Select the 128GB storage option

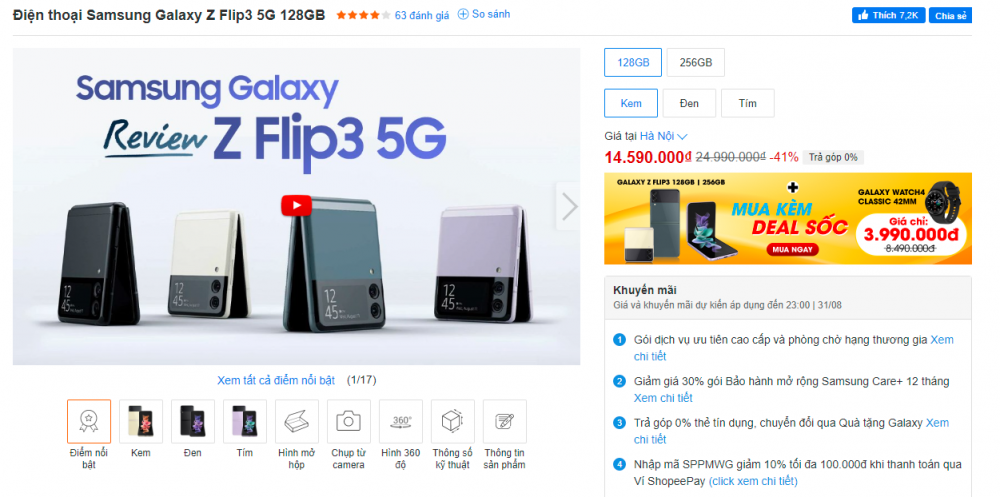click(633, 63)
